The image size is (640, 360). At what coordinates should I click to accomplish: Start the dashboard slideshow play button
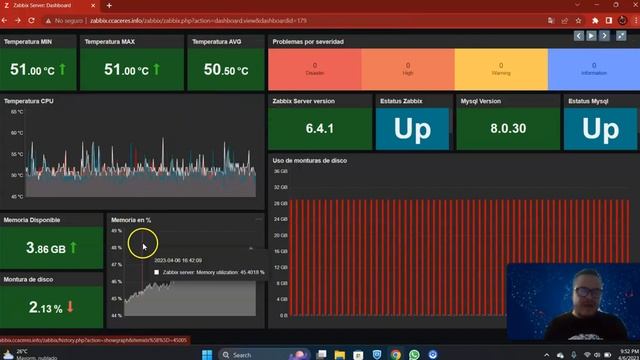[x=591, y=36]
